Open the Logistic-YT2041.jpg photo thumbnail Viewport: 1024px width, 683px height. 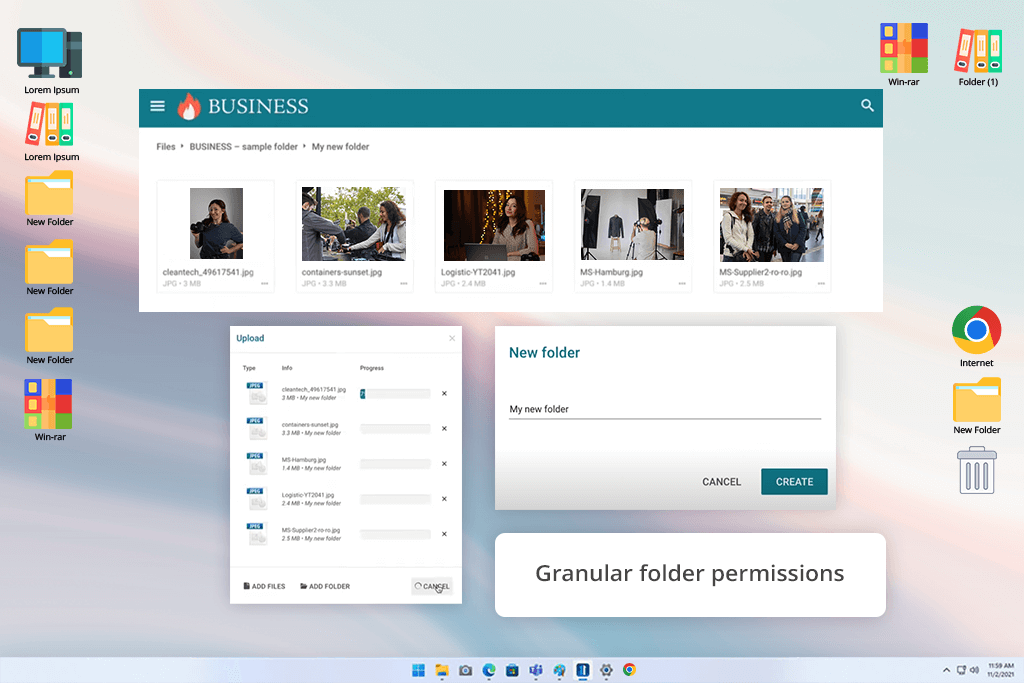coord(494,225)
